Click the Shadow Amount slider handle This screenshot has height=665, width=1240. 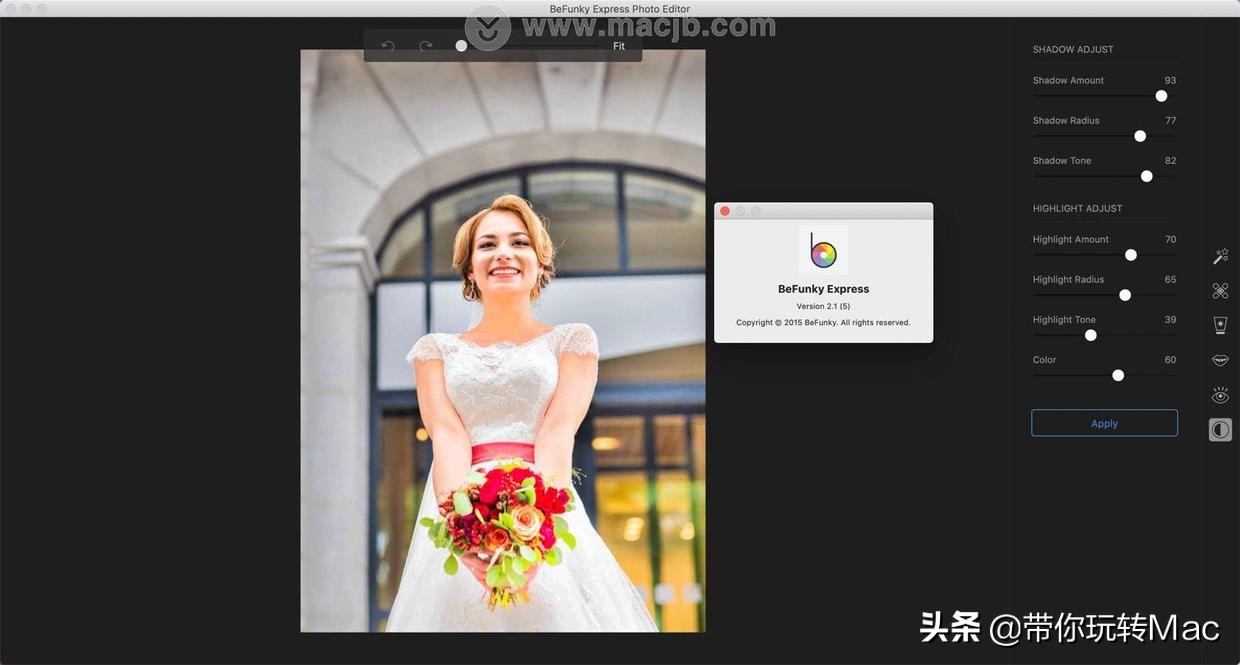coord(1161,96)
